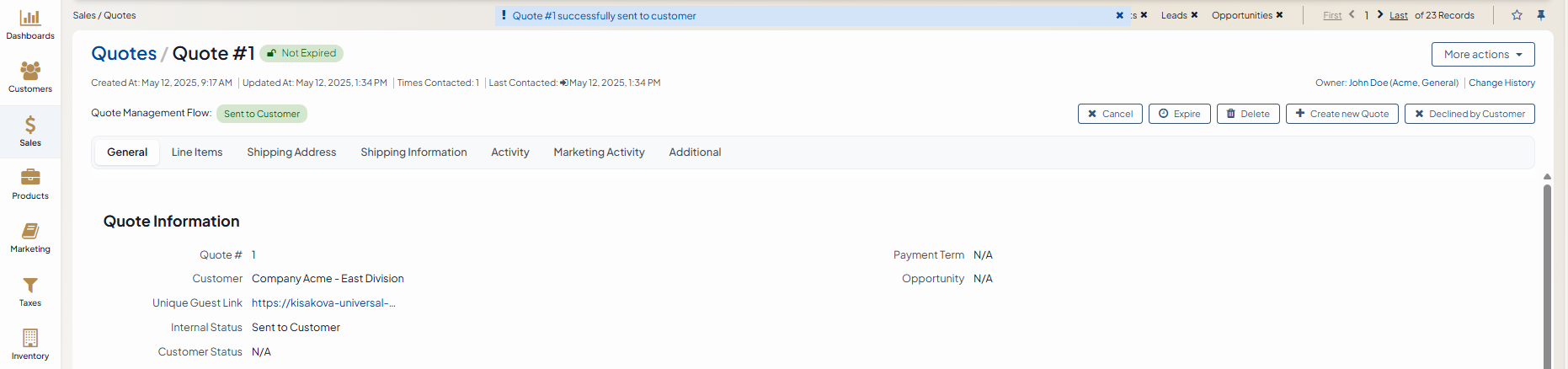Pin this page using the pin icon

pos(1541,15)
